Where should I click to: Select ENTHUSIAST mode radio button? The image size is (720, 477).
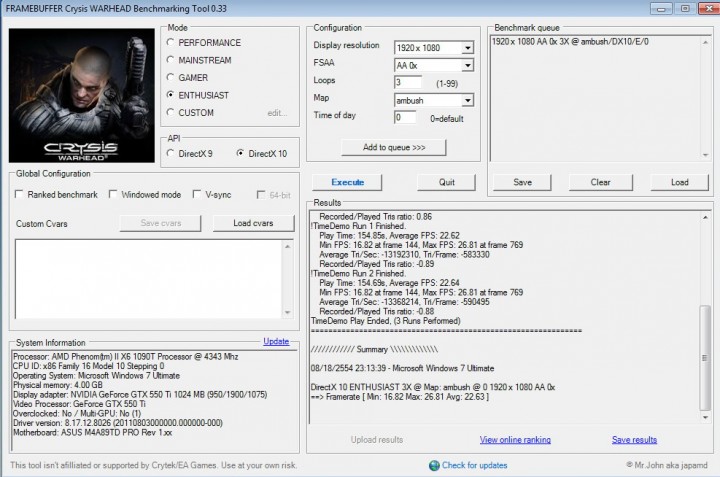170,95
